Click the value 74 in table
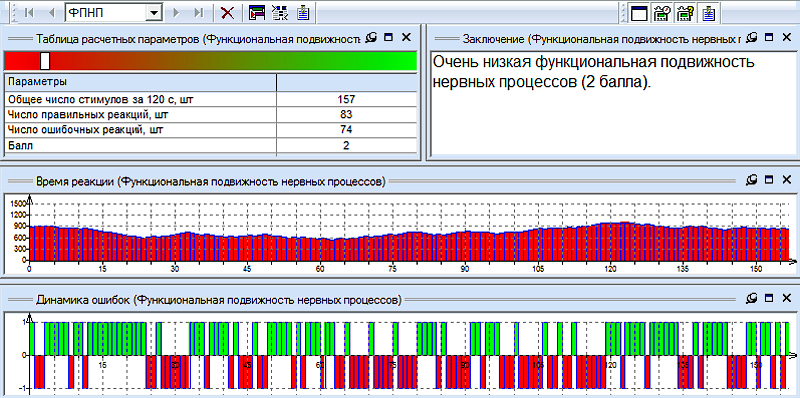Image resolution: width=800 pixels, height=398 pixels. (346, 130)
